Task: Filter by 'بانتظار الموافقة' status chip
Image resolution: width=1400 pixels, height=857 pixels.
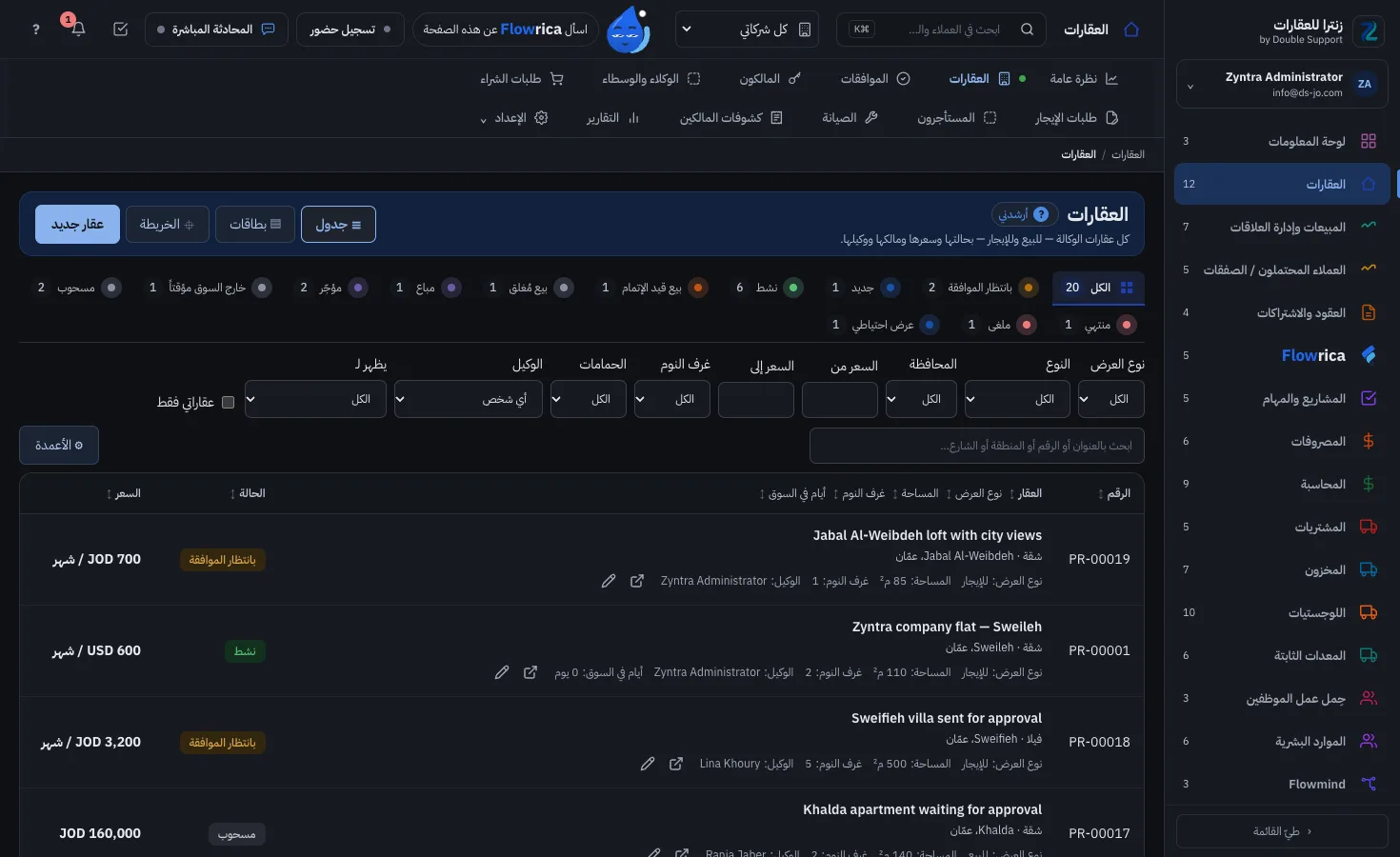Action: [981, 288]
